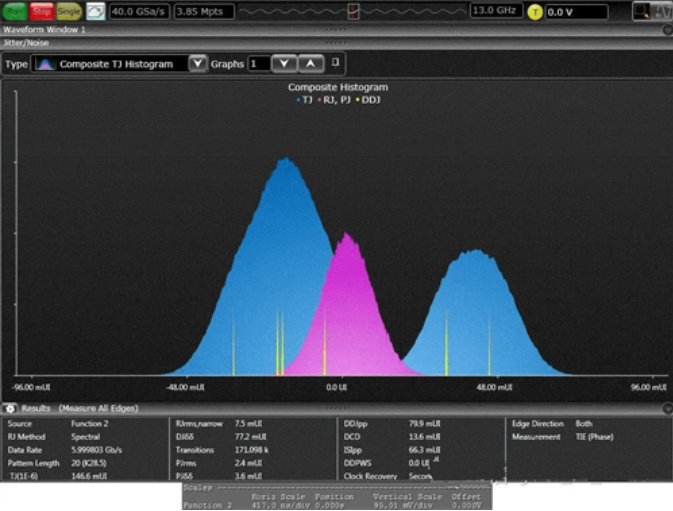Click the Waveform Window 1 title bar
673x511 pixels.
[335, 30]
